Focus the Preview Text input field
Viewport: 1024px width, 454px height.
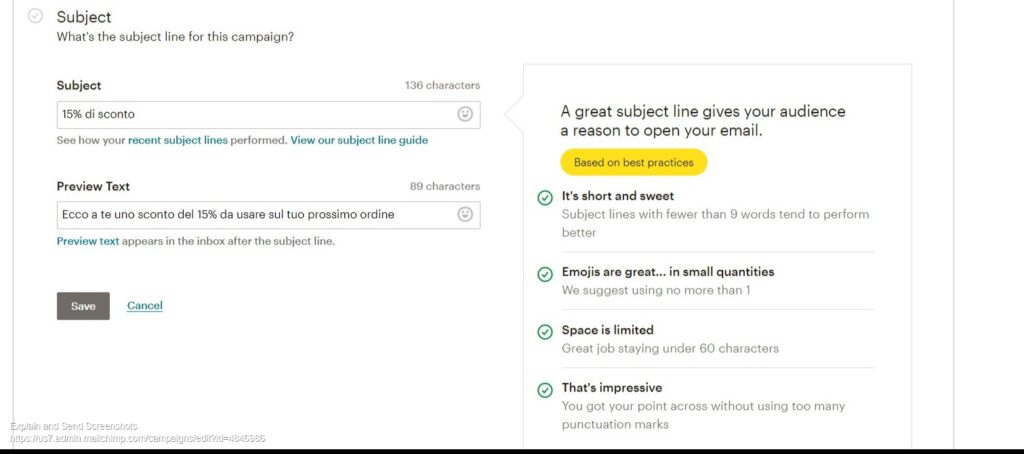(255, 214)
